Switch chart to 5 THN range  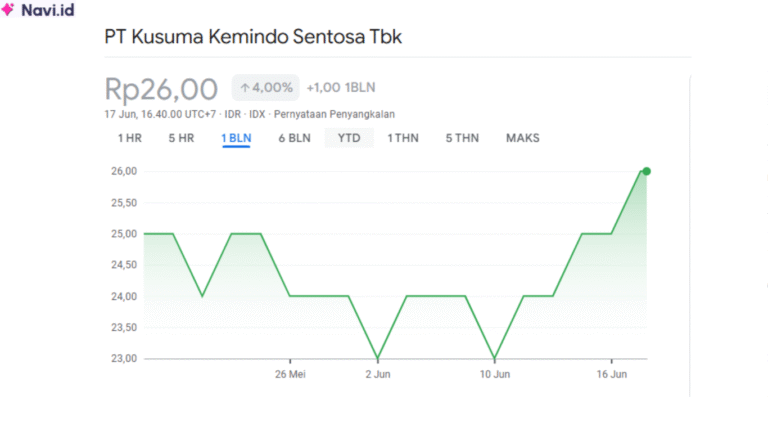462,138
